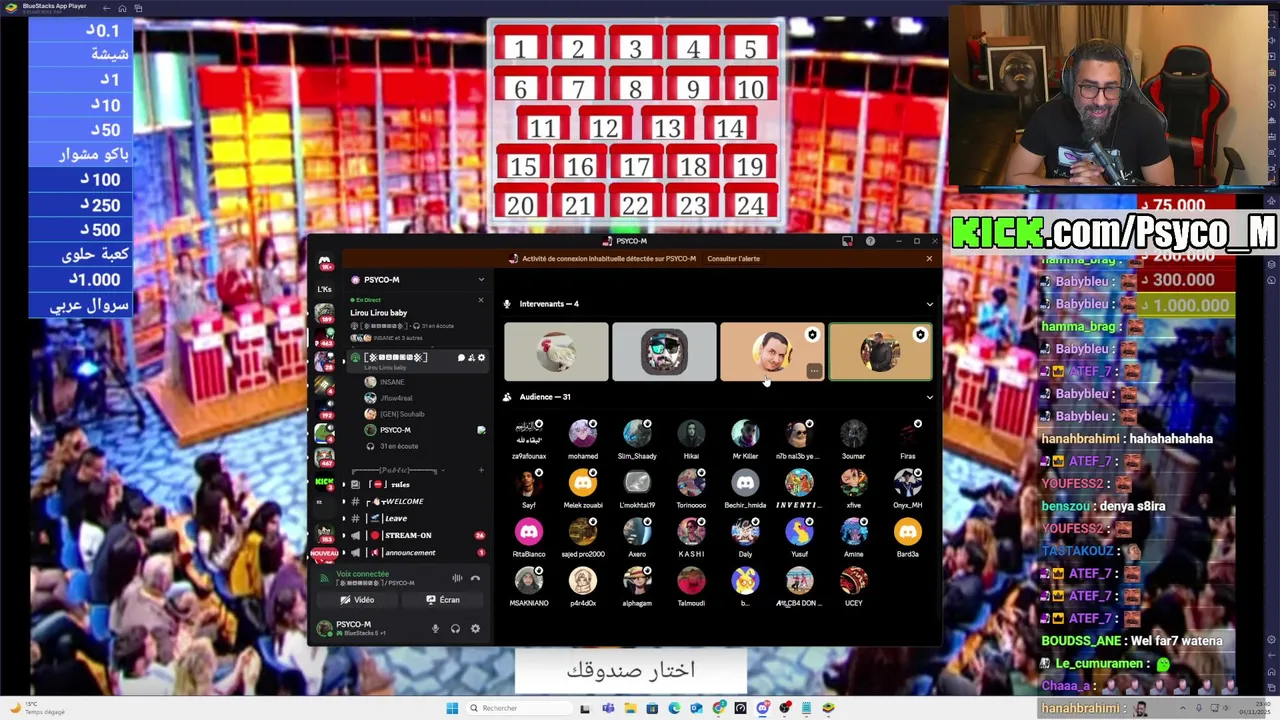Screen dimensions: 1280x720
Task: Turn on camera with the Vidéo button
Action: point(356,600)
